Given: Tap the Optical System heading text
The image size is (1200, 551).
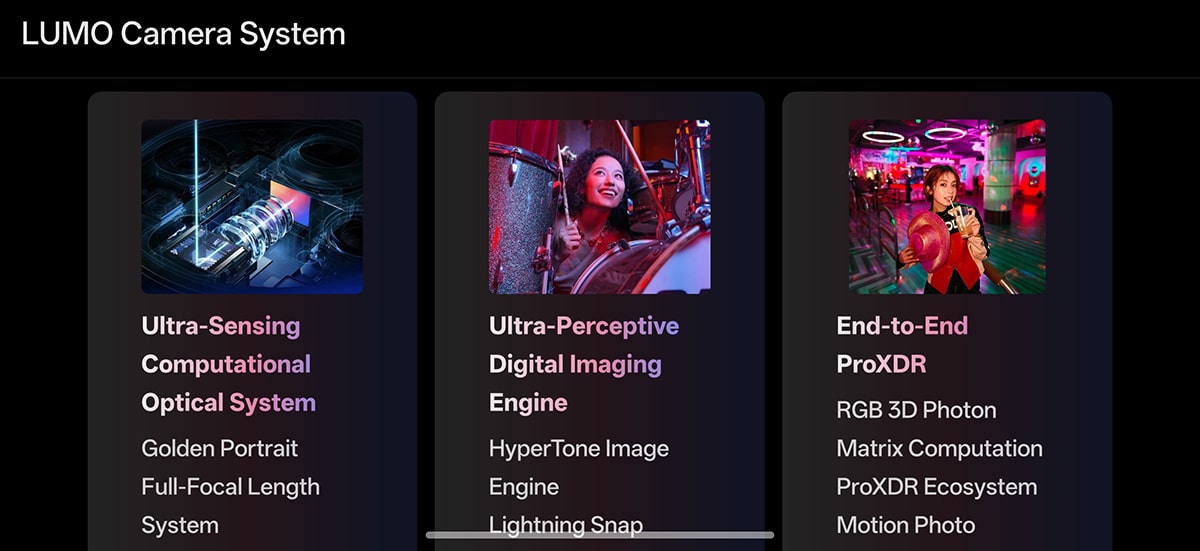Looking at the screenshot, I should [x=228, y=403].
